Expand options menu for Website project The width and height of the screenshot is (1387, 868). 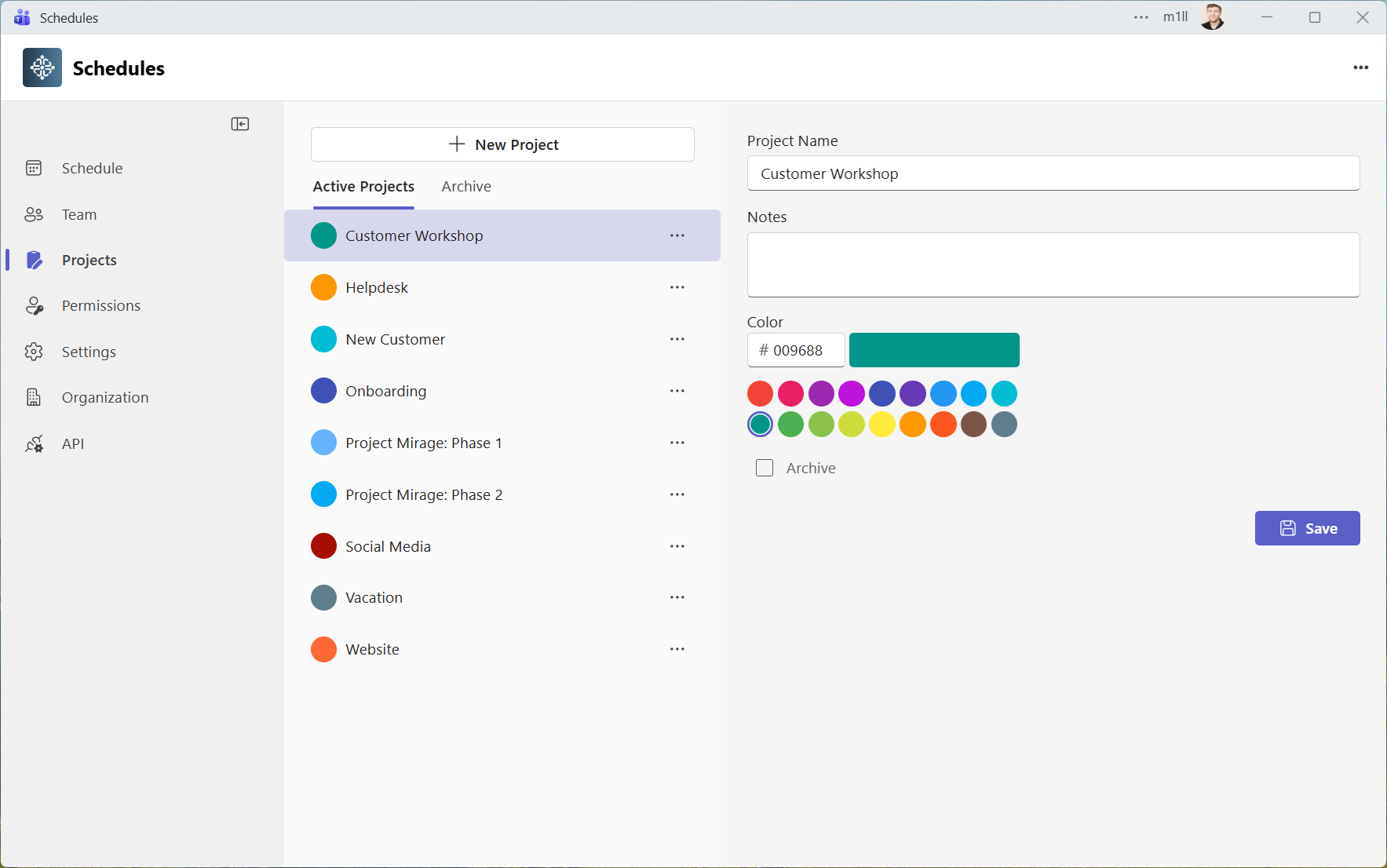click(x=677, y=649)
